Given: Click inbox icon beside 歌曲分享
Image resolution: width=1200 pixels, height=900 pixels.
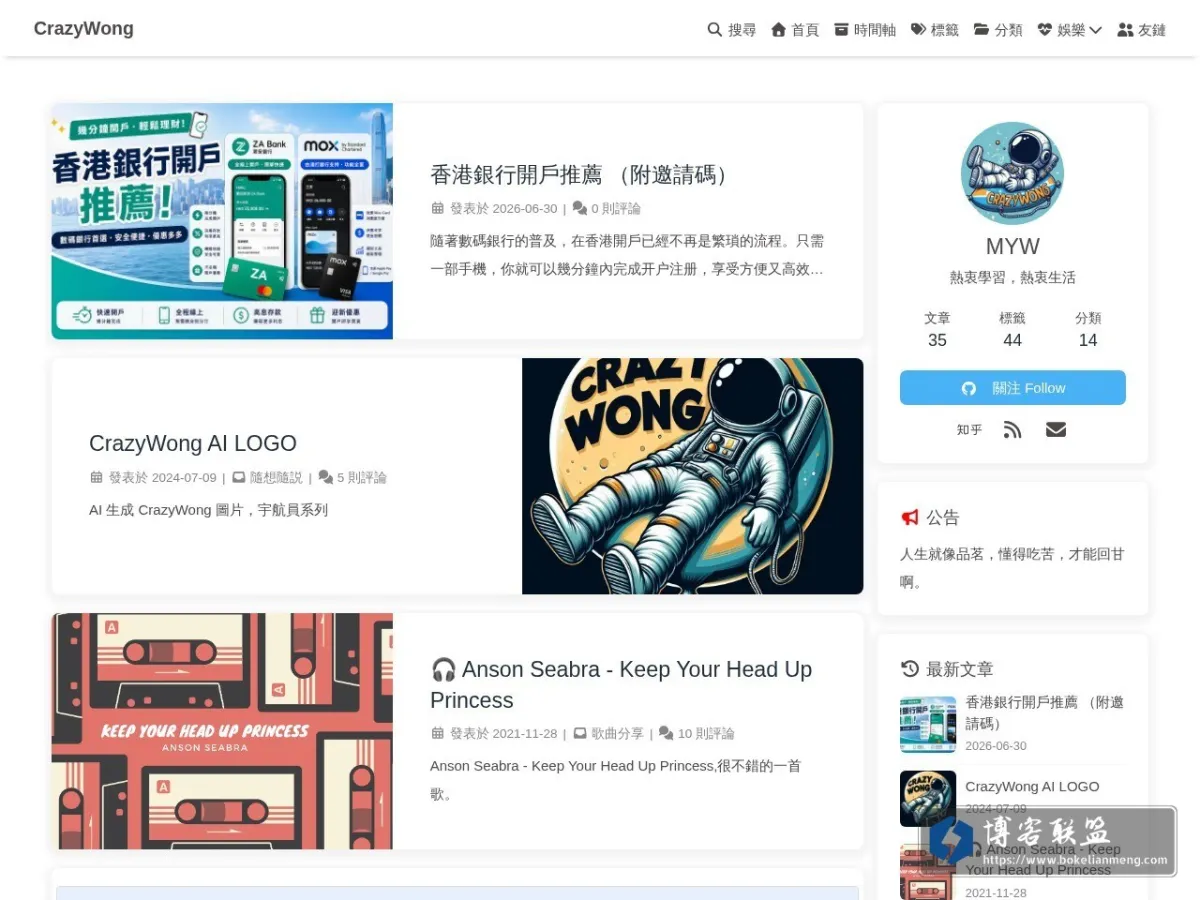Looking at the screenshot, I should [x=580, y=733].
